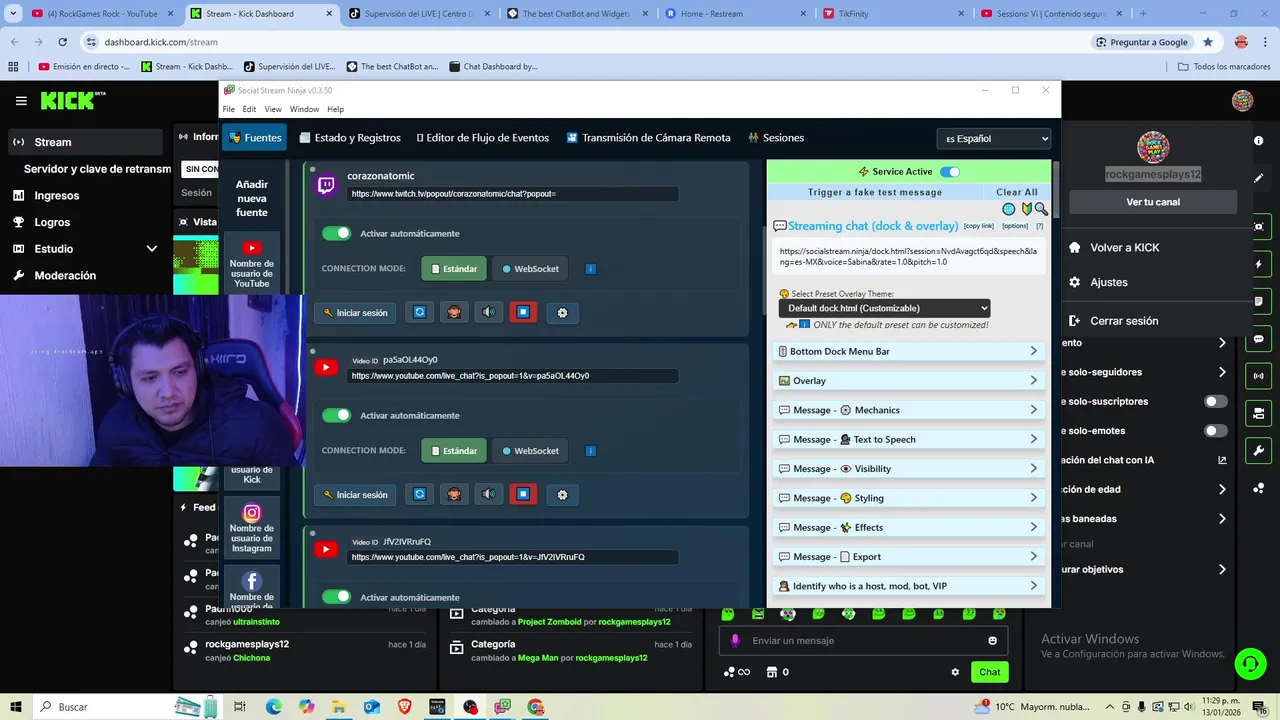
Task: Expand Message - Styling section
Action: pyautogui.click(x=909, y=498)
